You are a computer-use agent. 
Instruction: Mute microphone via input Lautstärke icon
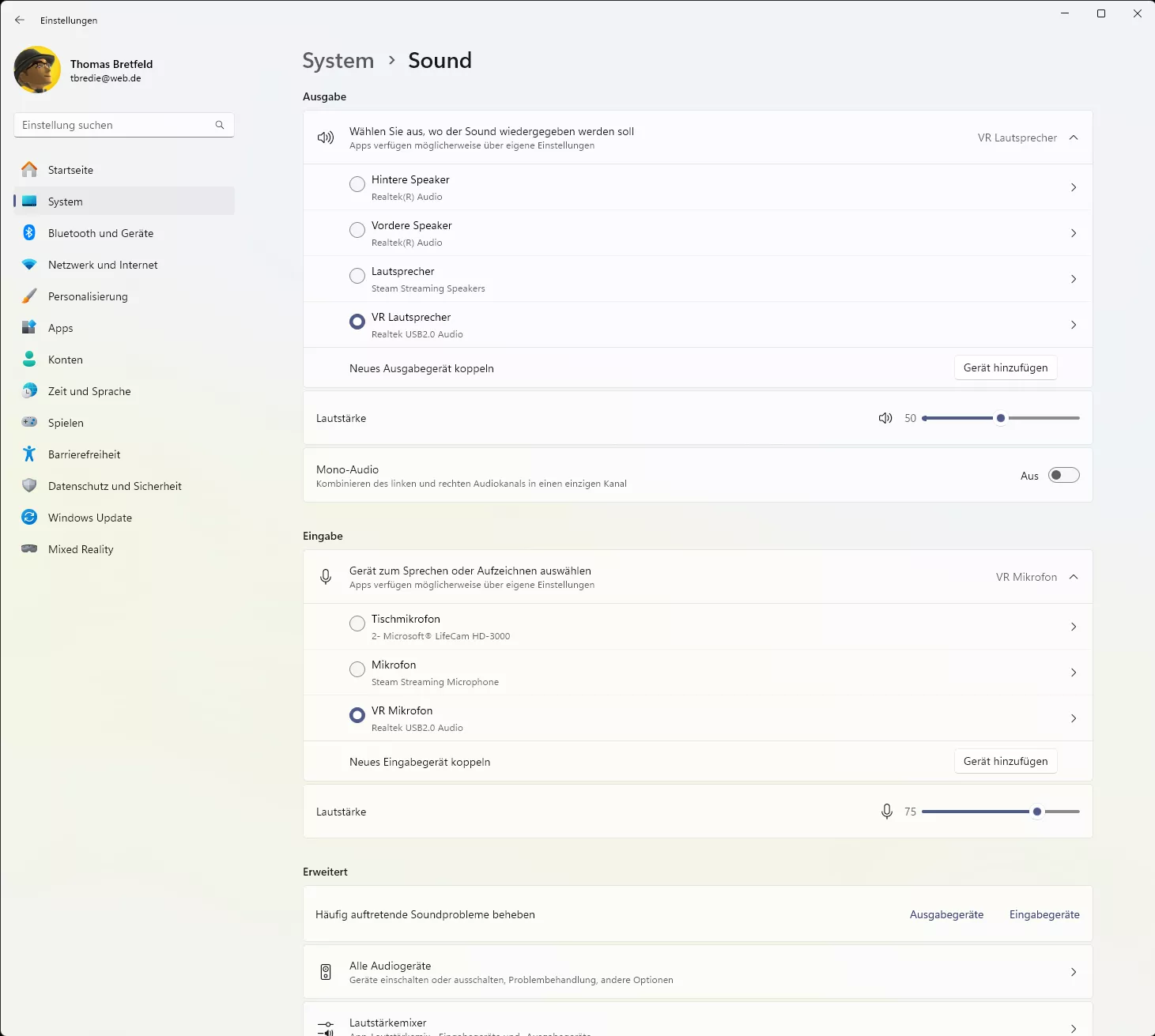point(887,812)
